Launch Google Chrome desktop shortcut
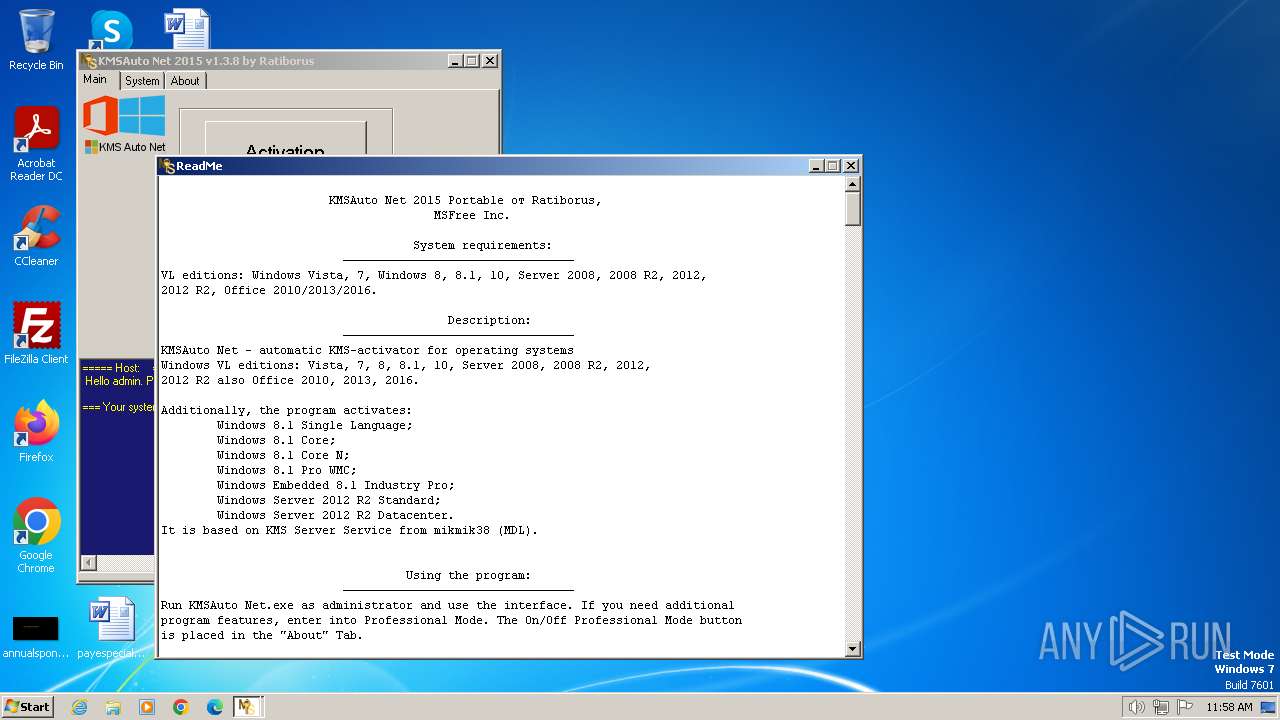1280x720 pixels. tap(36, 536)
